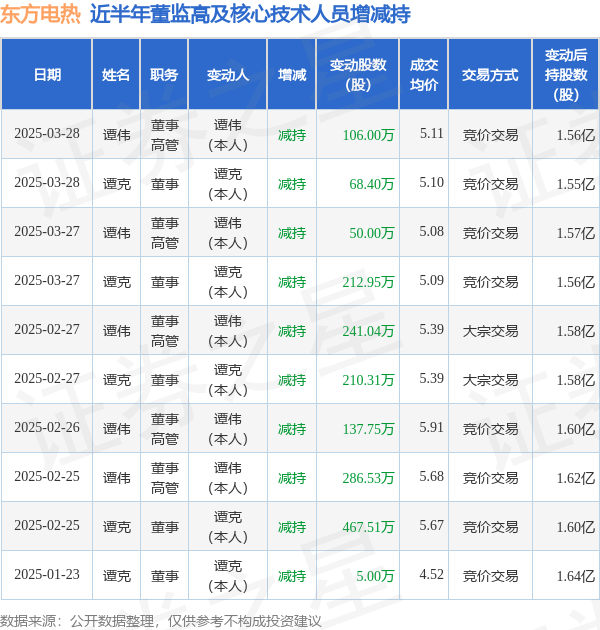Click name 谭克 in the 2025-01-23 row
Image resolution: width=600 pixels, height=630 pixels.
pyautogui.click(x=117, y=576)
